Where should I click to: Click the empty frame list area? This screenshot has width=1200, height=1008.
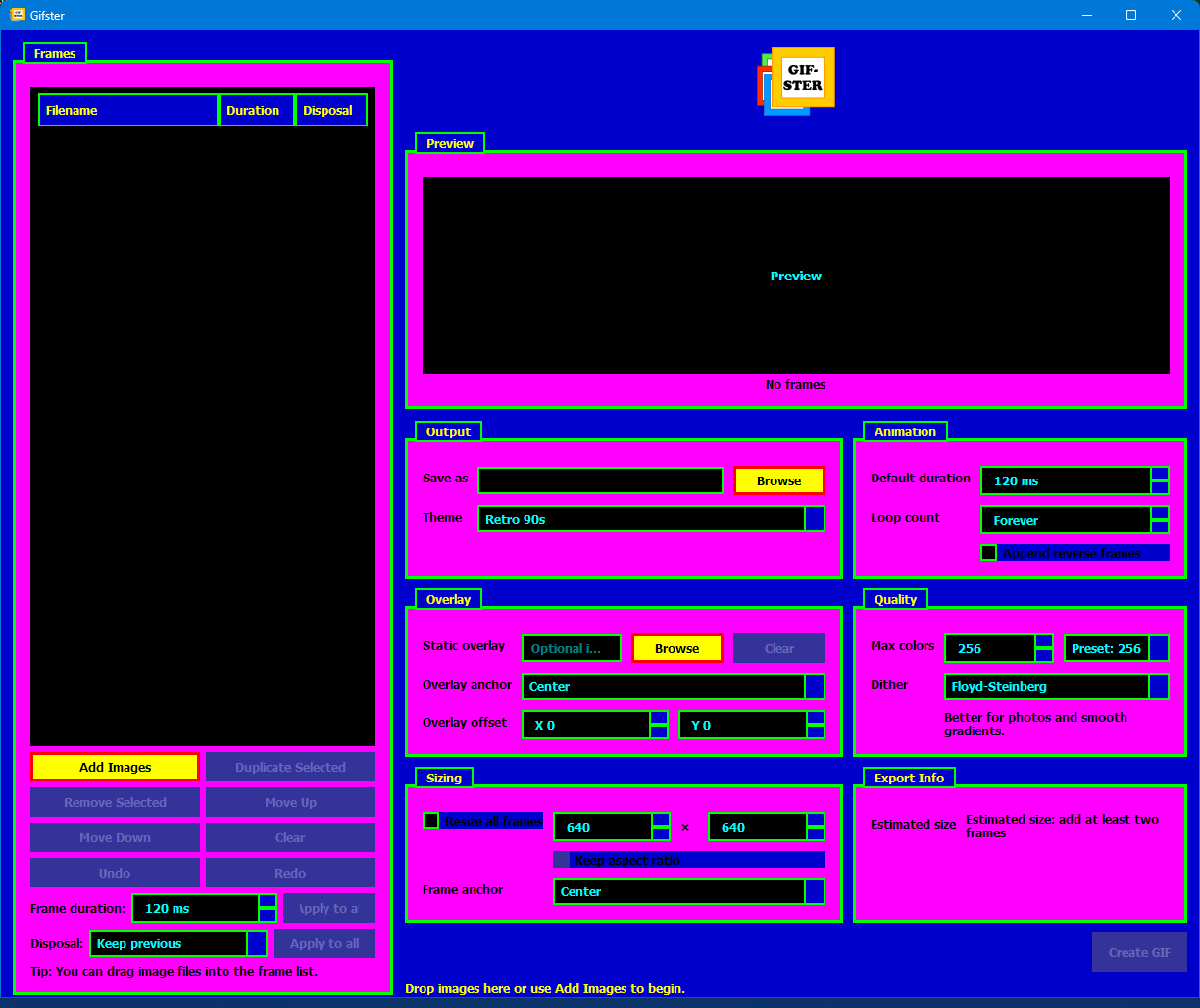[x=203, y=436]
